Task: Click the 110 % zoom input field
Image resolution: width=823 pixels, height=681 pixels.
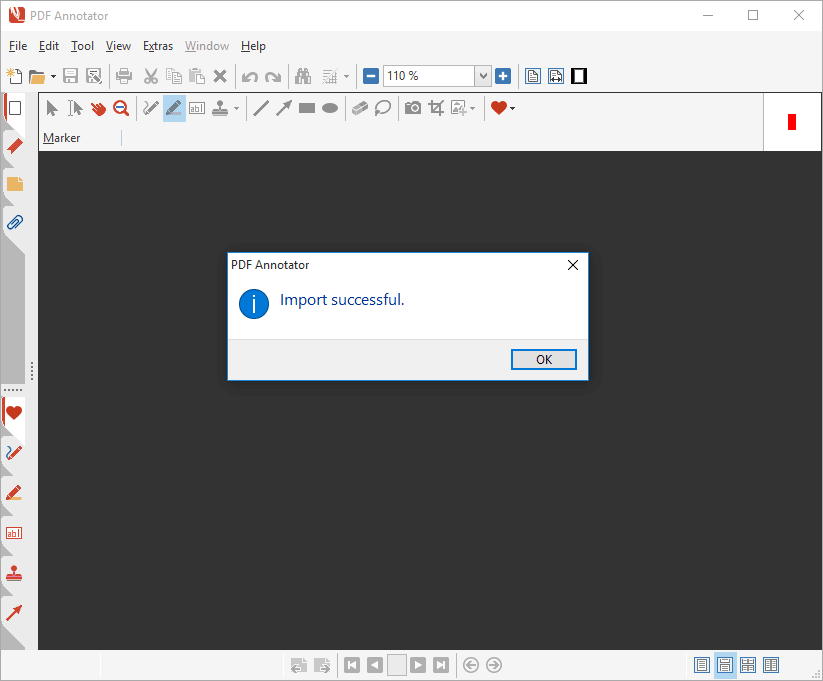Action: (x=429, y=76)
